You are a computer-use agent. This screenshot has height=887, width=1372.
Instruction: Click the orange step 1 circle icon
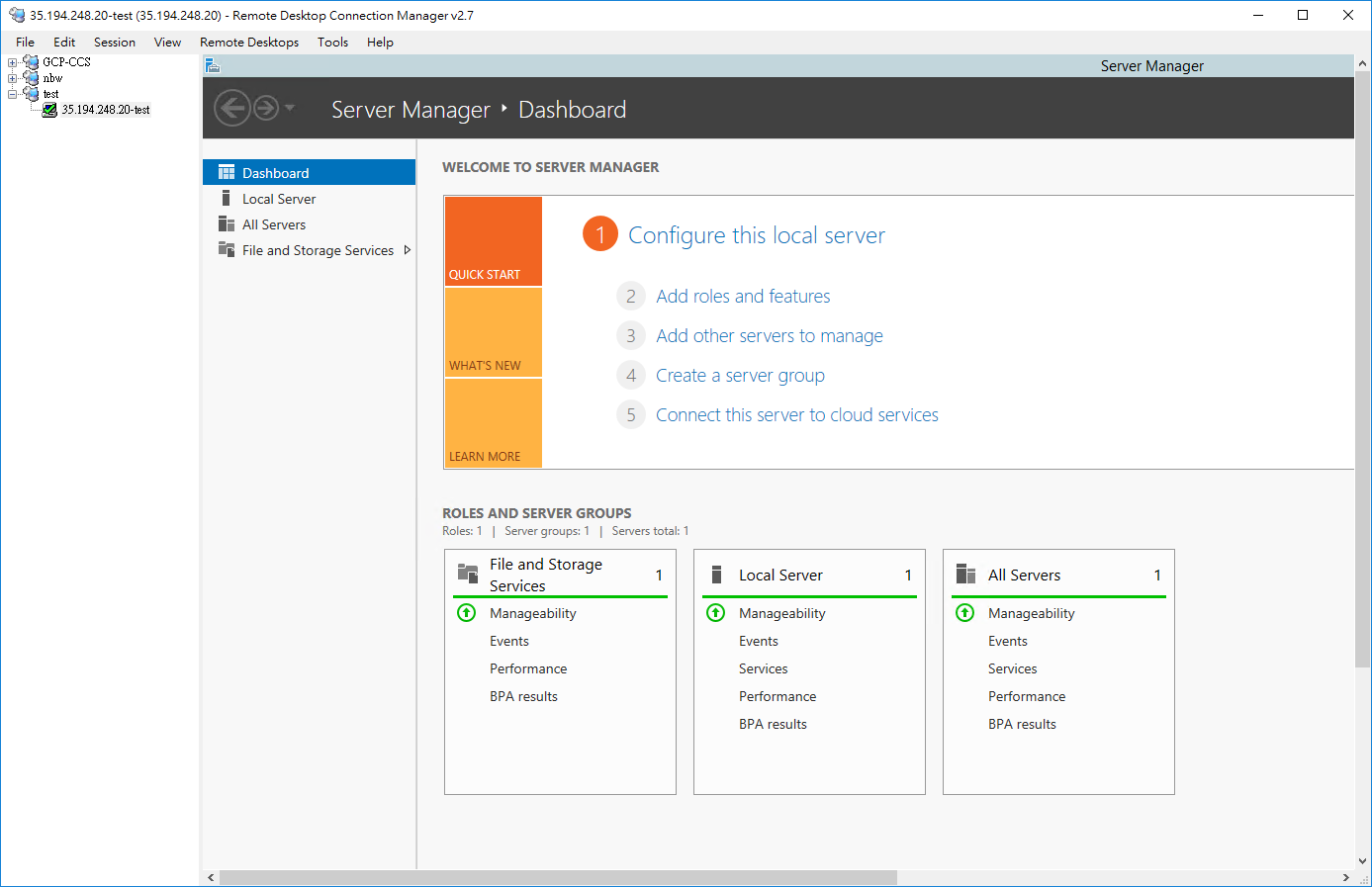click(599, 234)
